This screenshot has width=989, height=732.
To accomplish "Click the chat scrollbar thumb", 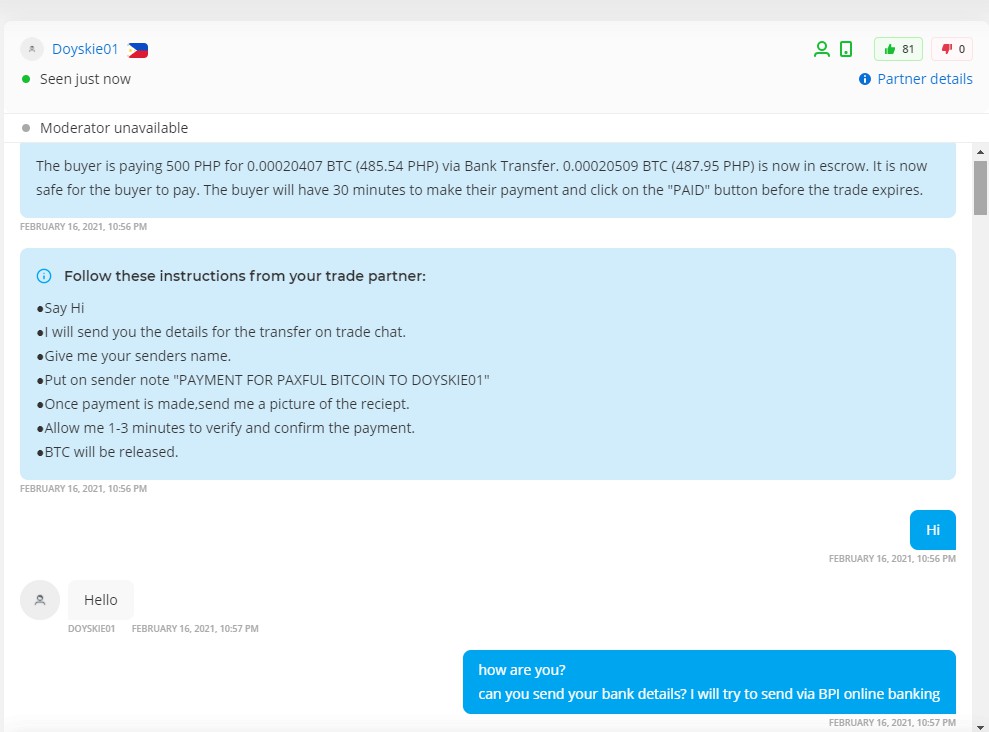I will [x=981, y=187].
